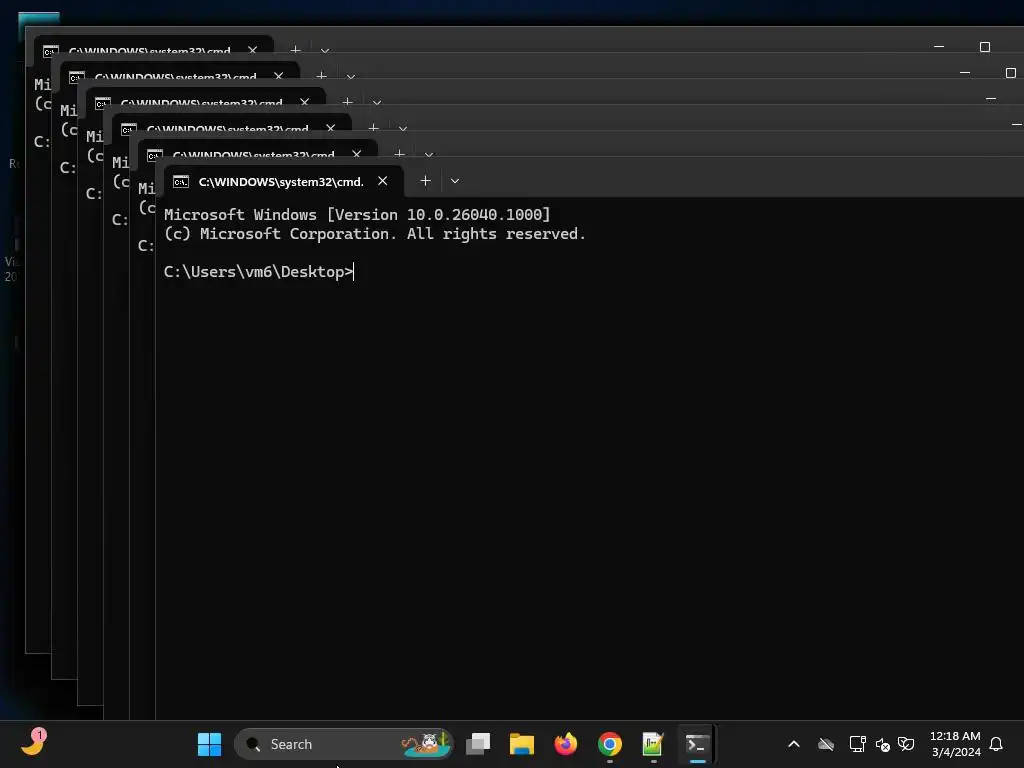1024x768 pixels.
Task: Launch File Explorer from the taskbar
Action: 522,744
